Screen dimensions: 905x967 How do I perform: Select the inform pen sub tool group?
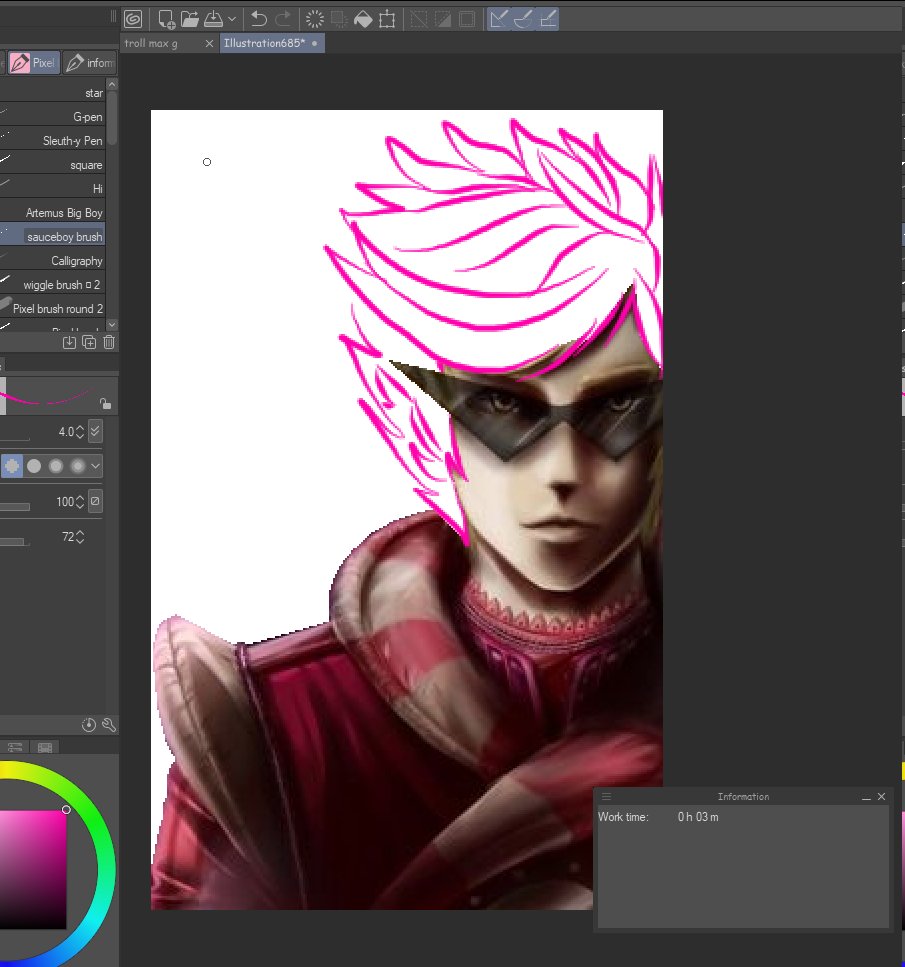(x=90, y=63)
